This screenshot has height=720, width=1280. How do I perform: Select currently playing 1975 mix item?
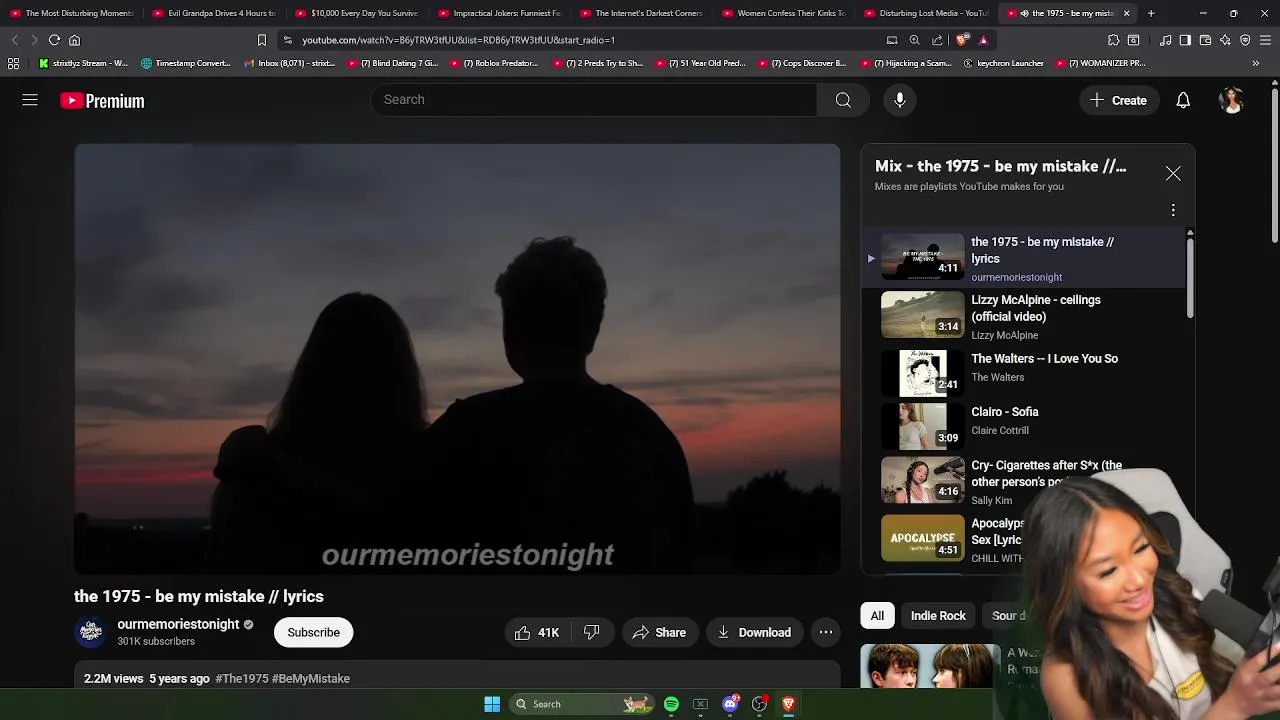(1022, 258)
